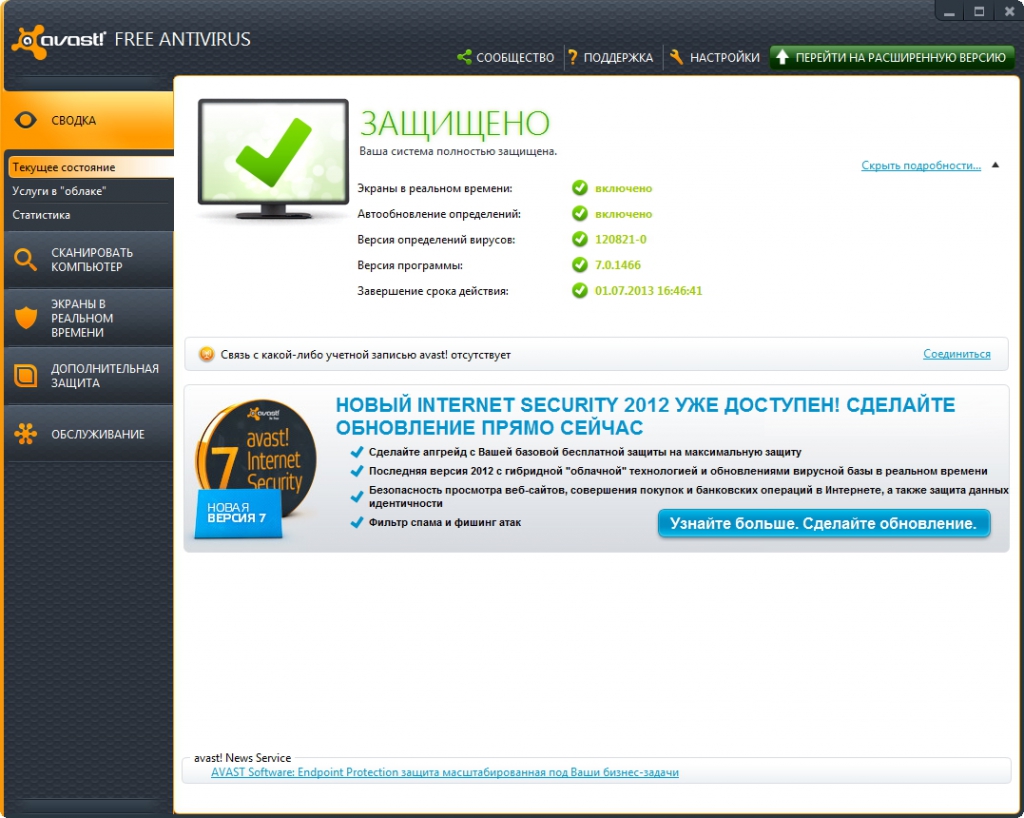
Task: Click the green check beside Версия программы
Action: click(580, 265)
